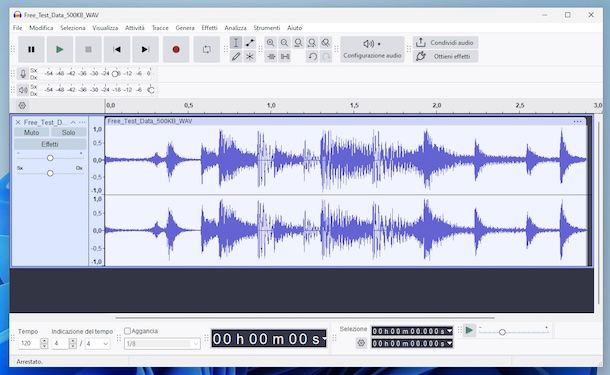The height and width of the screenshot is (375, 610).
Task: Enable the Aggancia checkbox
Action: tap(127, 331)
